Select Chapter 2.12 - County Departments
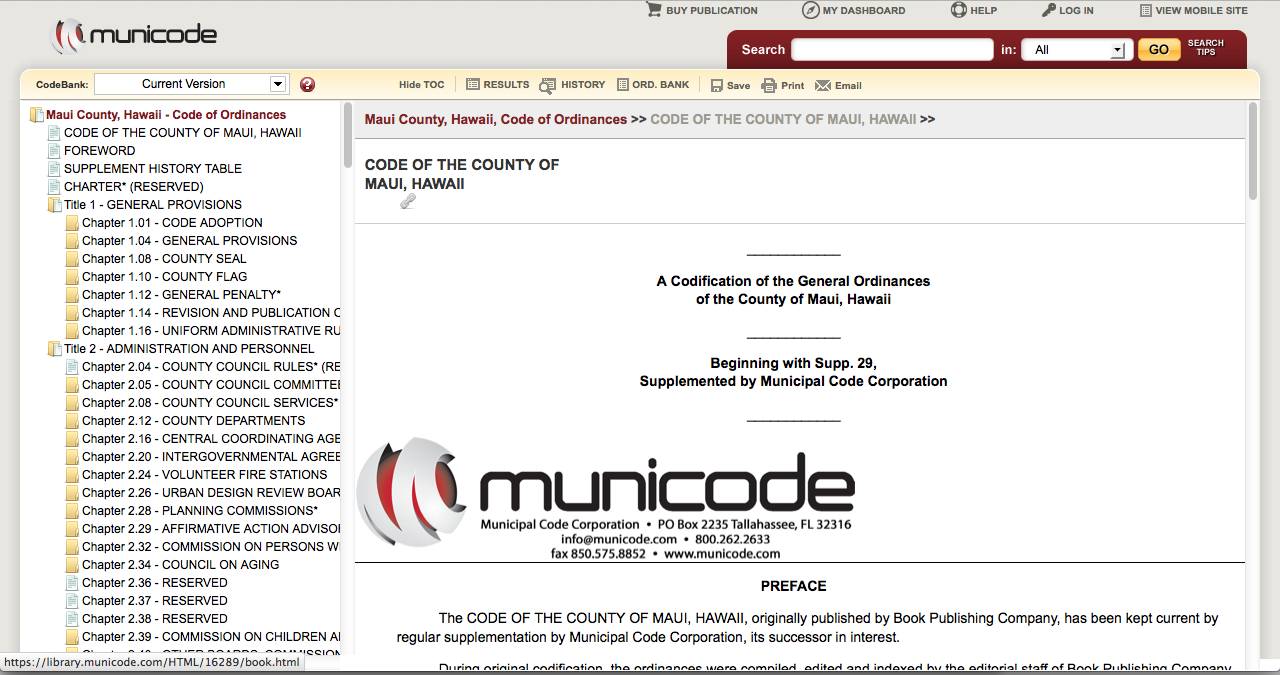This screenshot has width=1280, height=675. coord(193,421)
